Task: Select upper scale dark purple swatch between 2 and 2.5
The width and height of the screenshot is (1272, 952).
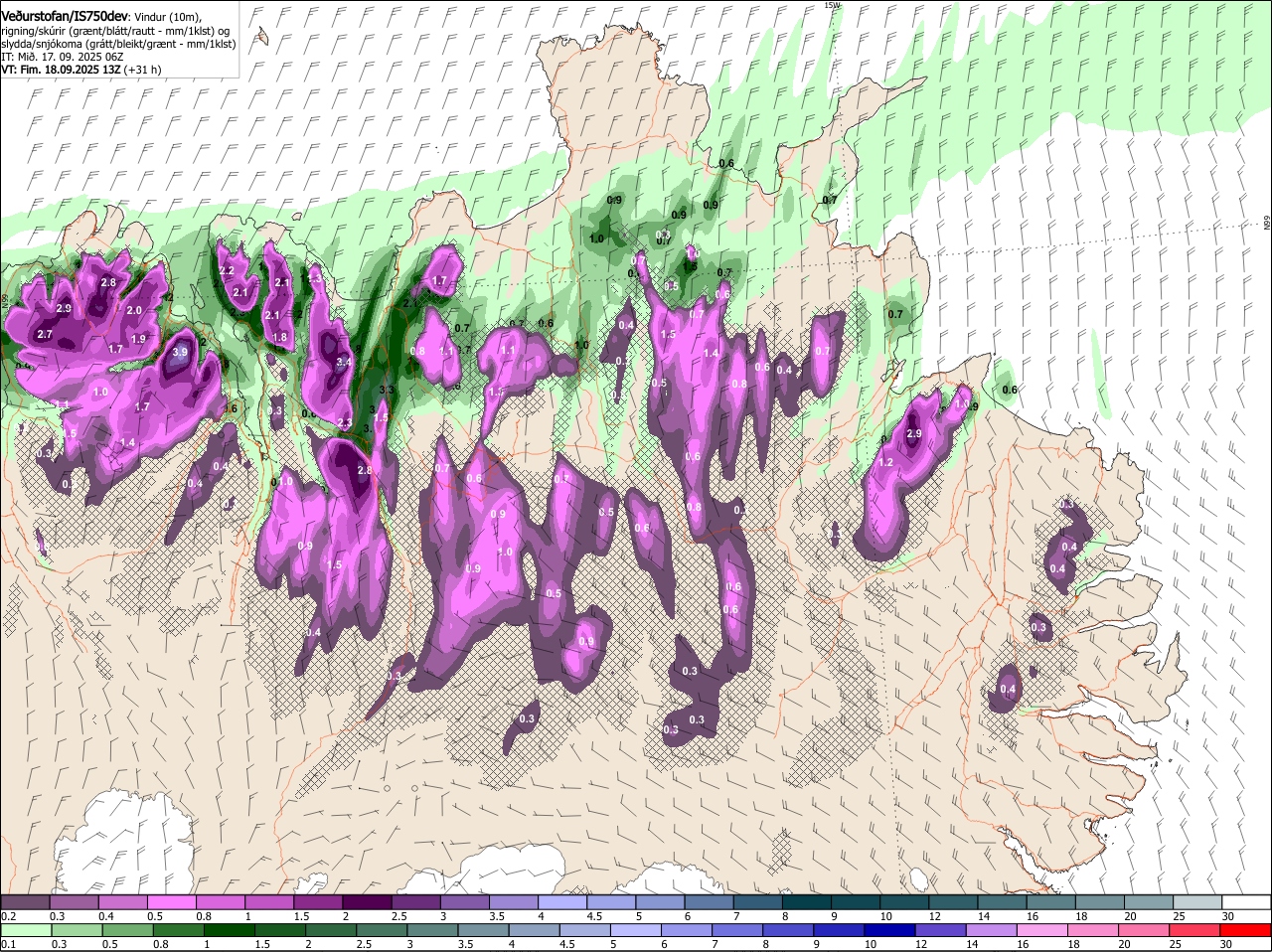Action: pyautogui.click(x=367, y=901)
